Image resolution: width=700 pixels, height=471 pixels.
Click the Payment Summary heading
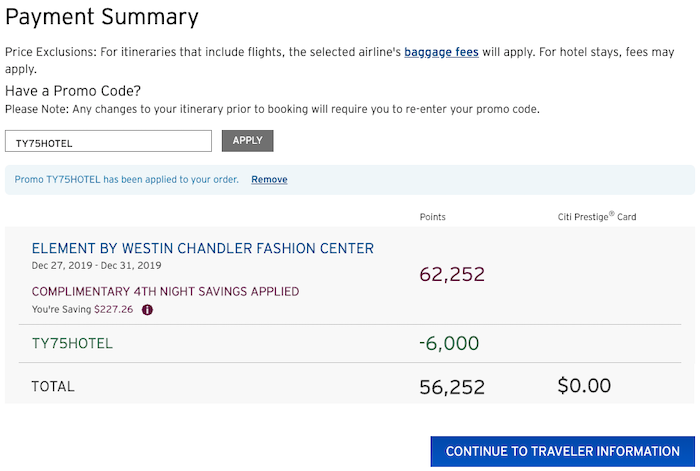point(102,17)
